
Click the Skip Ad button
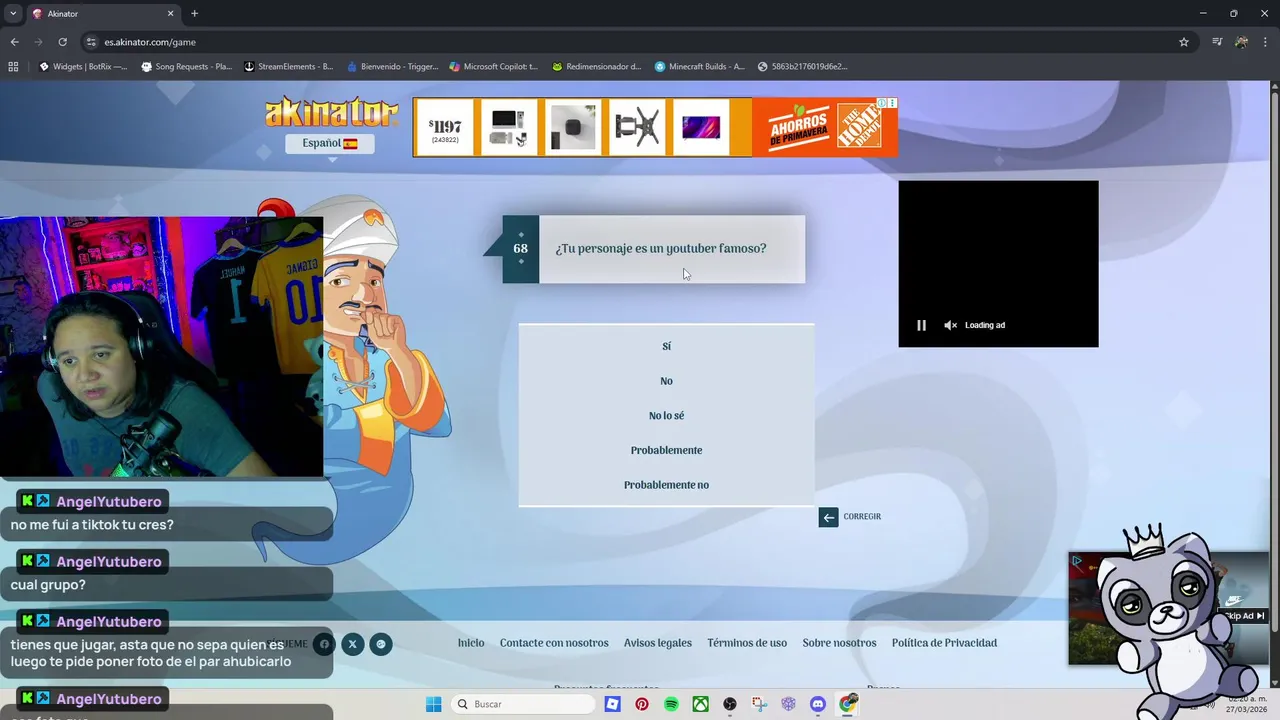(x=1245, y=616)
